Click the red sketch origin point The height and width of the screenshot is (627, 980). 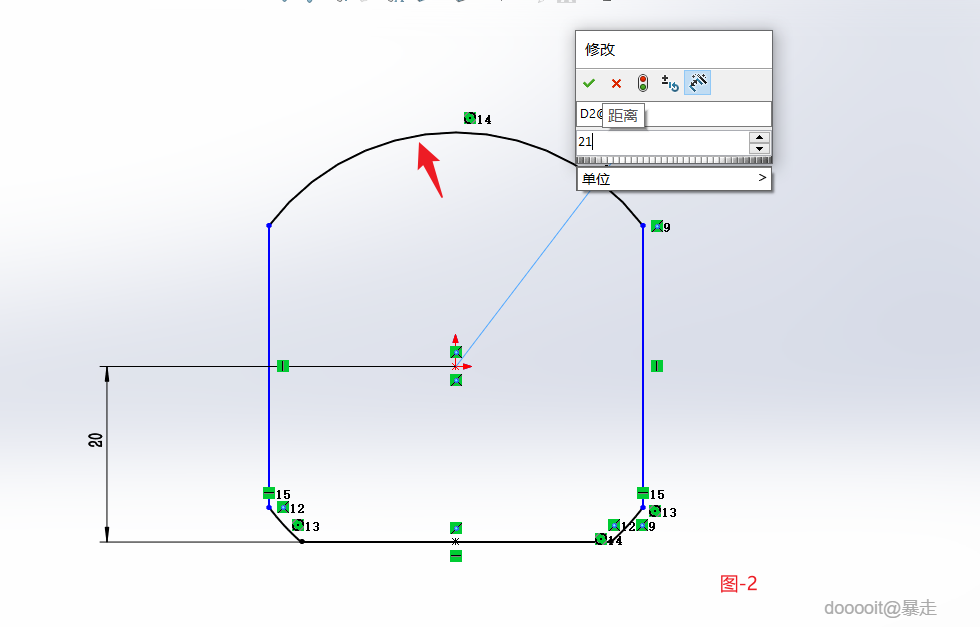click(456, 366)
